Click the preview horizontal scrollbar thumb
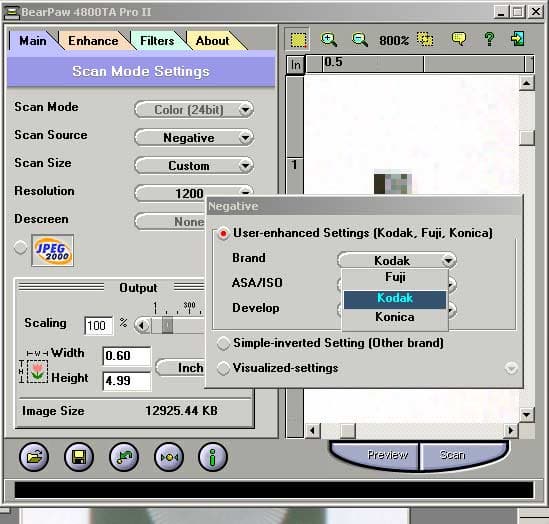 tap(348, 431)
